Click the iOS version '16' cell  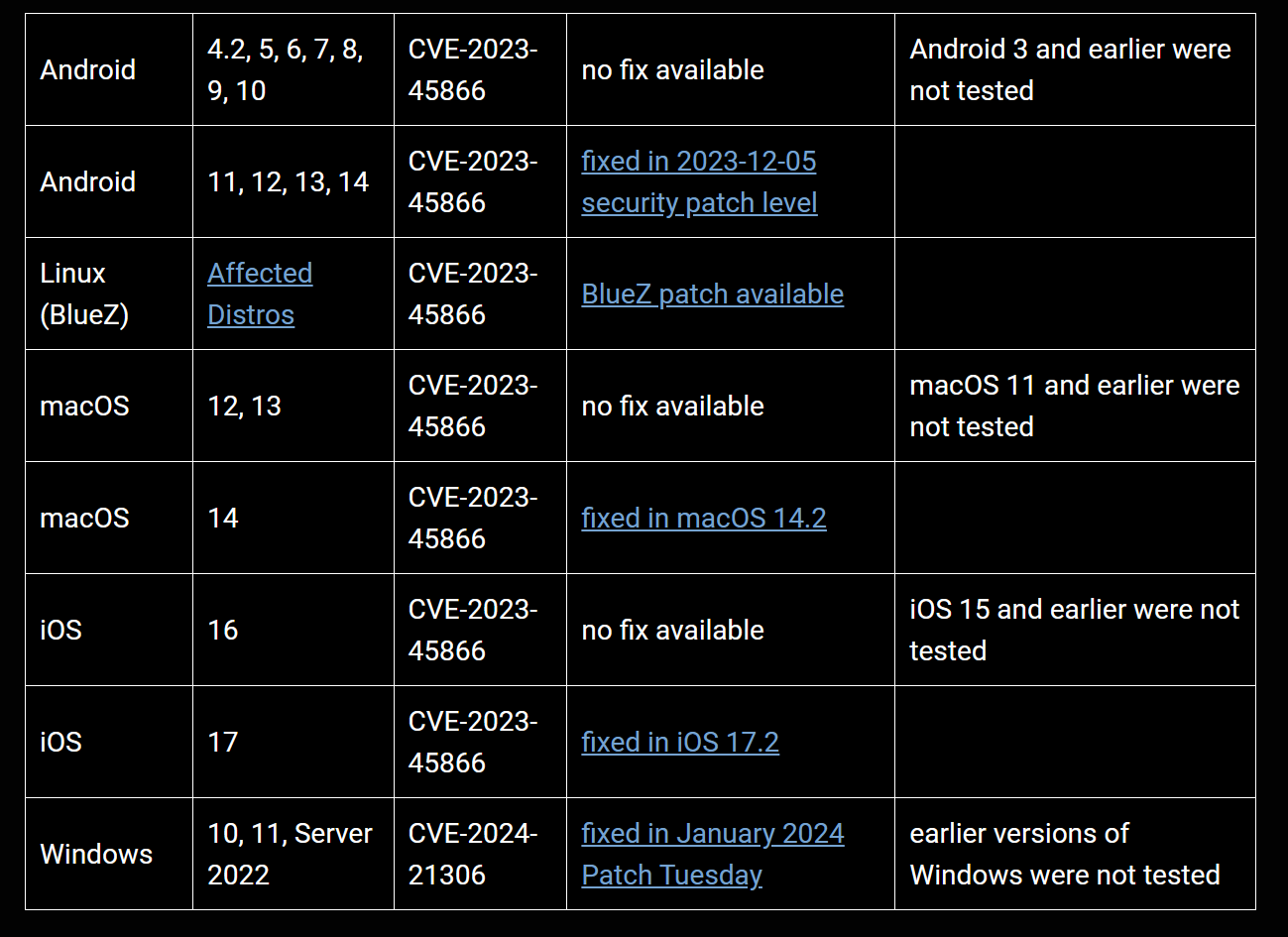pos(293,630)
